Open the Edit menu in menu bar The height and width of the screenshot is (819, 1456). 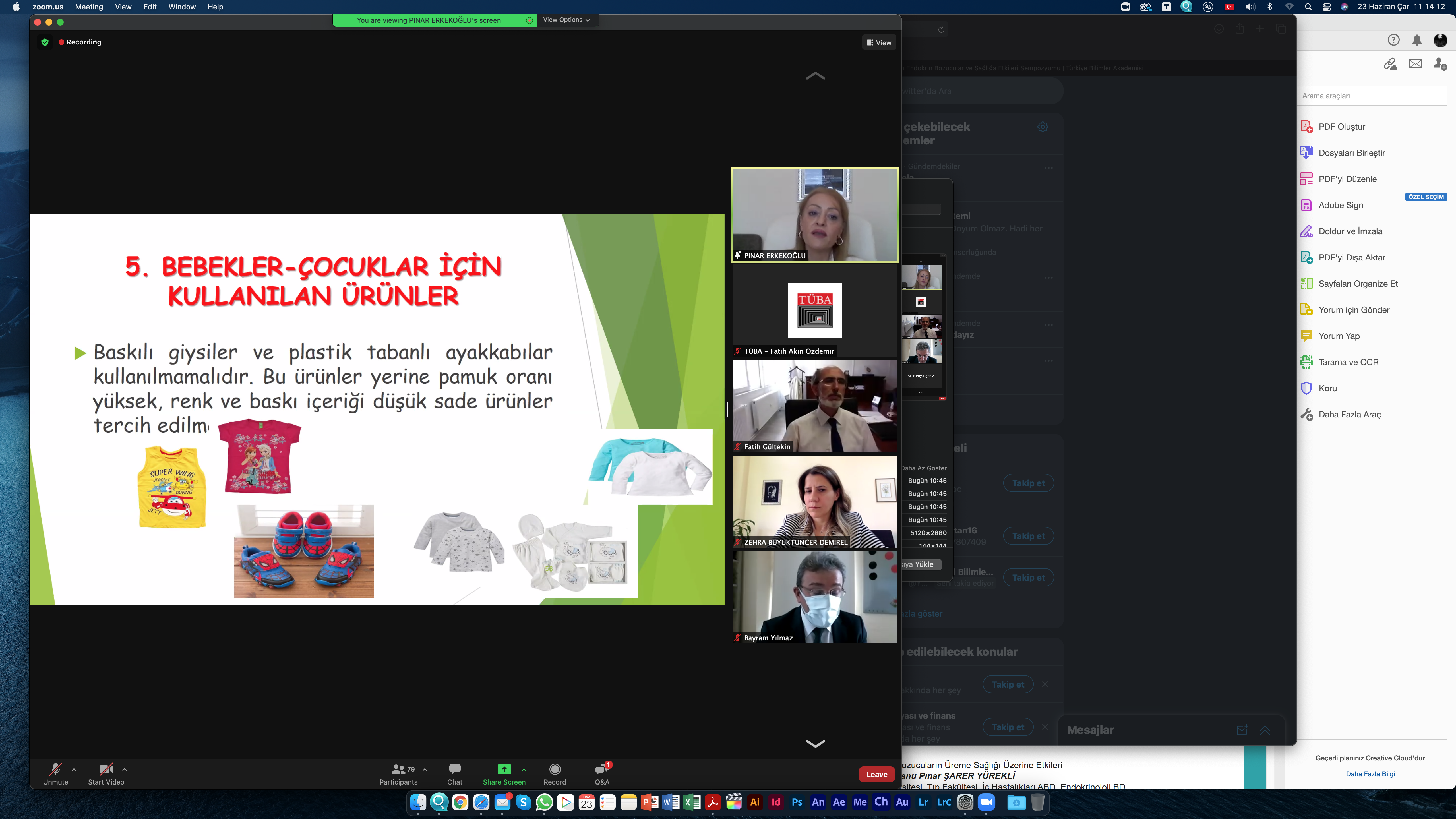(150, 7)
